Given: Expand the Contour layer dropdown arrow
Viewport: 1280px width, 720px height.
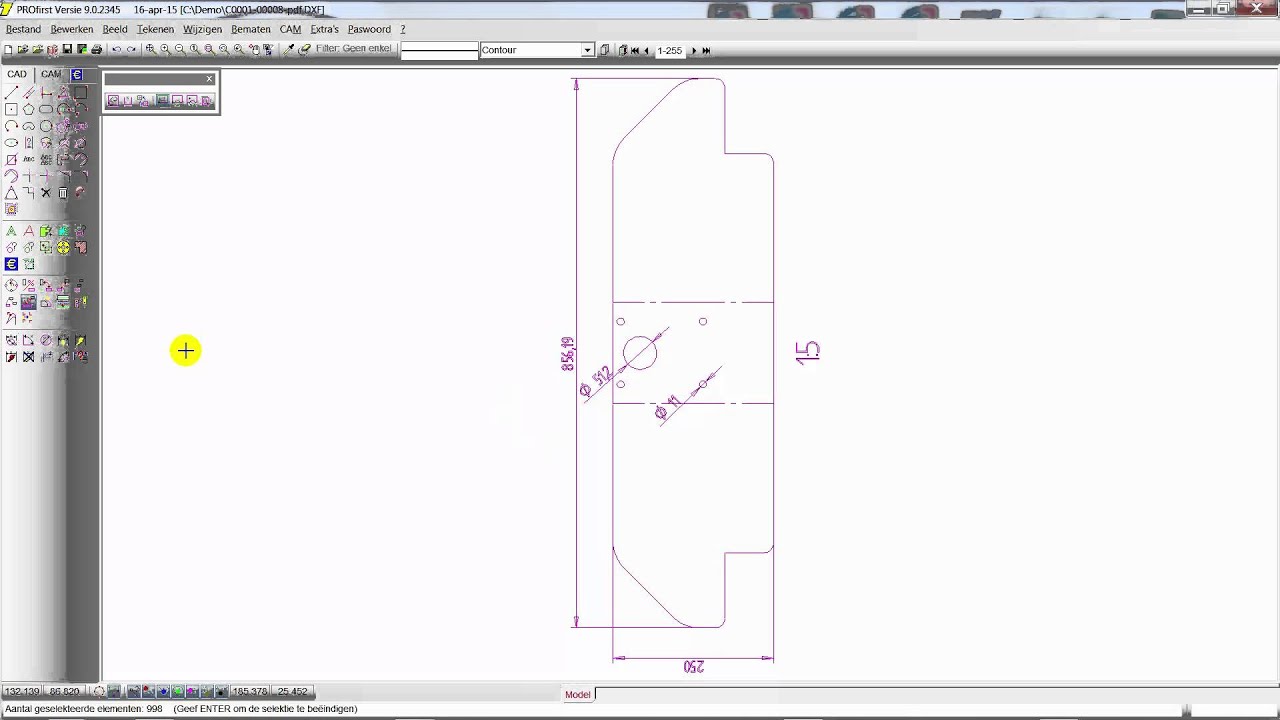Looking at the screenshot, I should [x=587, y=50].
